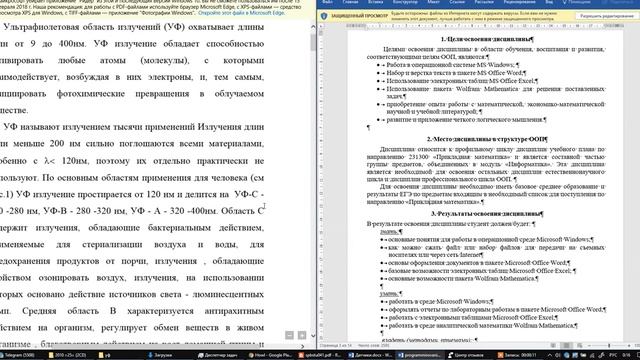640x360 pixels.
Task: Click the Protected View shield icon
Action: tap(324, 16)
